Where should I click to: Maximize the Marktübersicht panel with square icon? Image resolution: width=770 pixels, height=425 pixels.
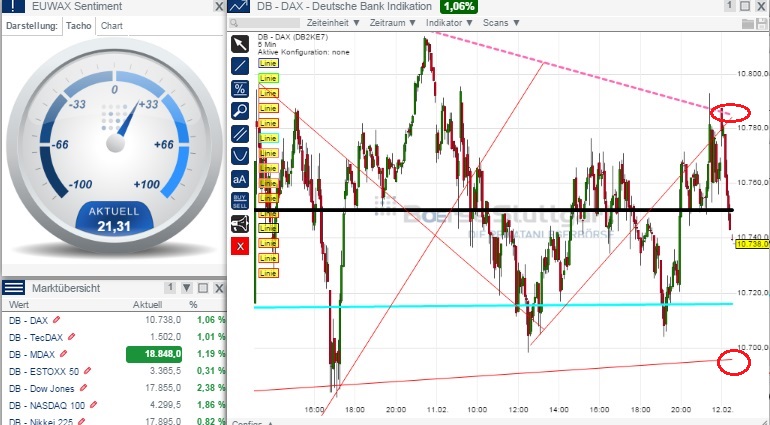[203, 288]
